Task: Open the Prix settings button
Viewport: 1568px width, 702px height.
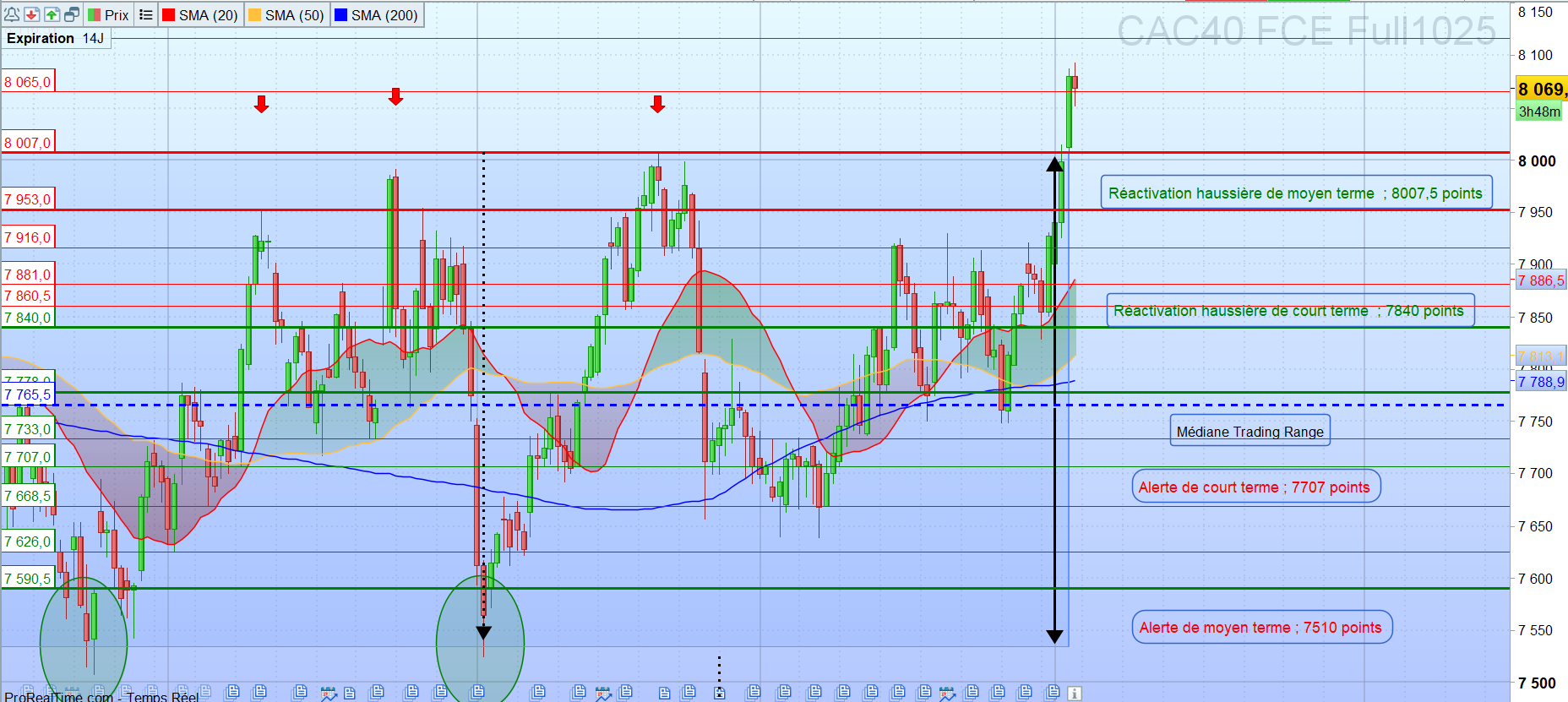Action: coord(109,14)
